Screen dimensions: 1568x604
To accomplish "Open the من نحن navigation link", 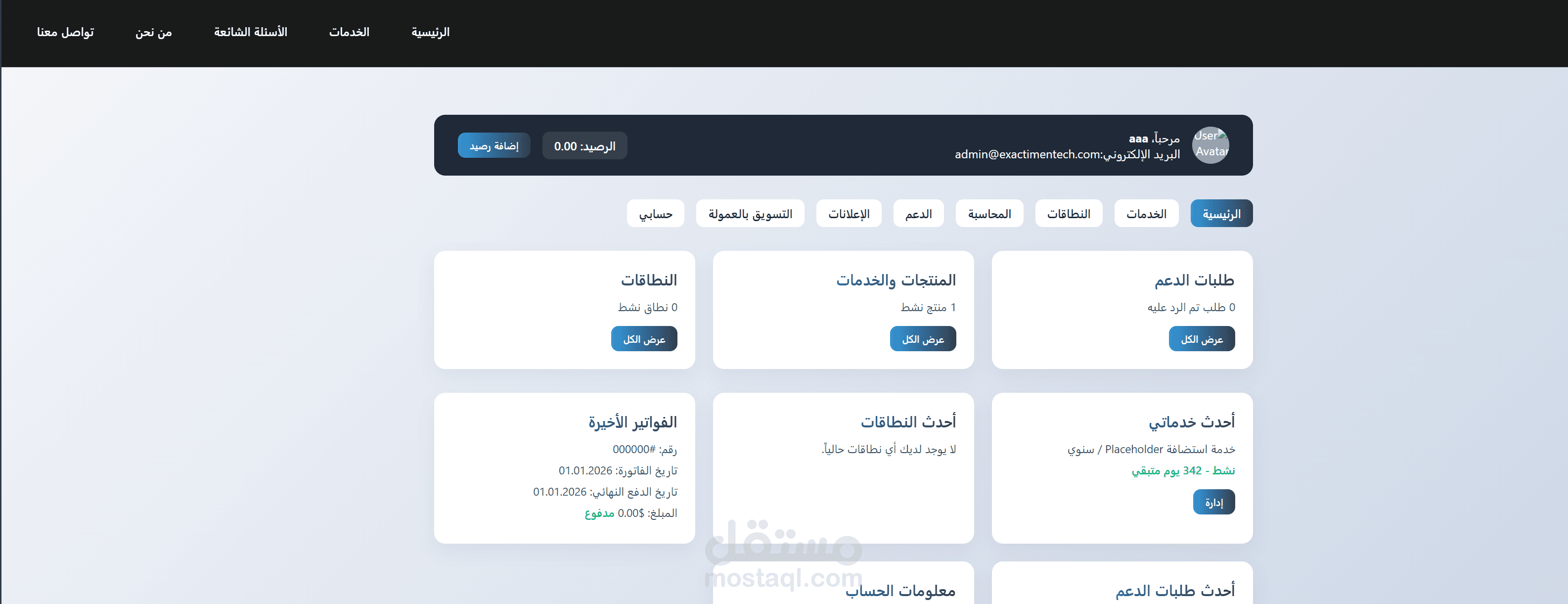I will pos(154,32).
